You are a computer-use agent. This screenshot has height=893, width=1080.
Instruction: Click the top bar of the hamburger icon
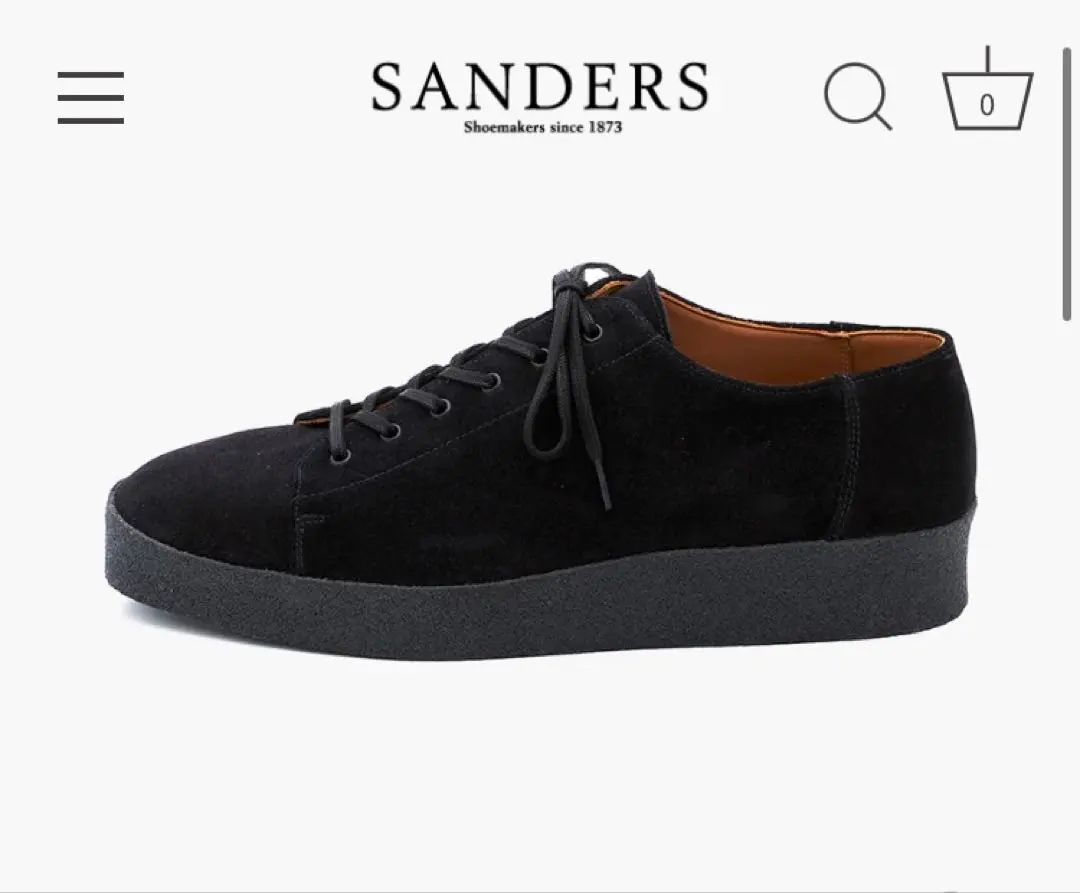point(91,74)
